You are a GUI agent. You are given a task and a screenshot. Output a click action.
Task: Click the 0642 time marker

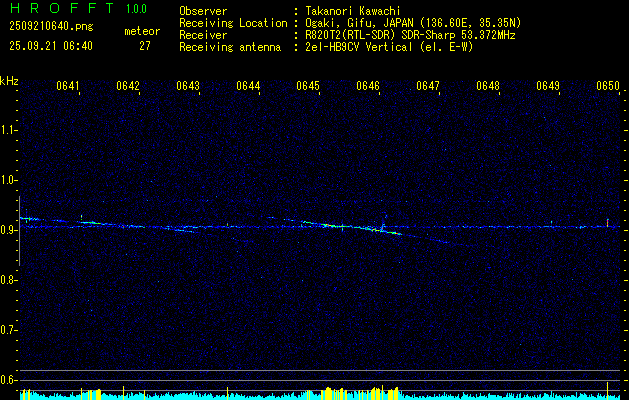[x=128, y=86]
